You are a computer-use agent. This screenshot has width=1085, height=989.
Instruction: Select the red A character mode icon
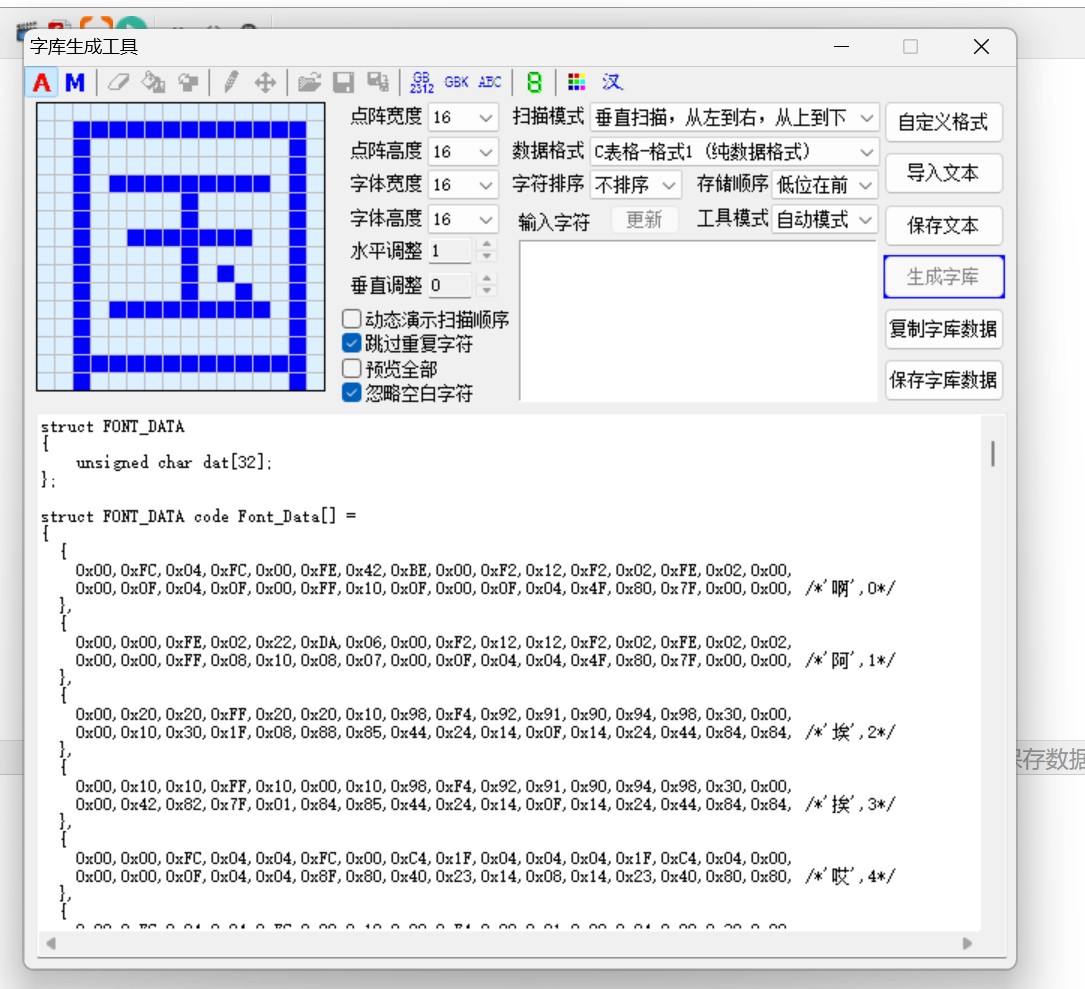click(x=42, y=82)
